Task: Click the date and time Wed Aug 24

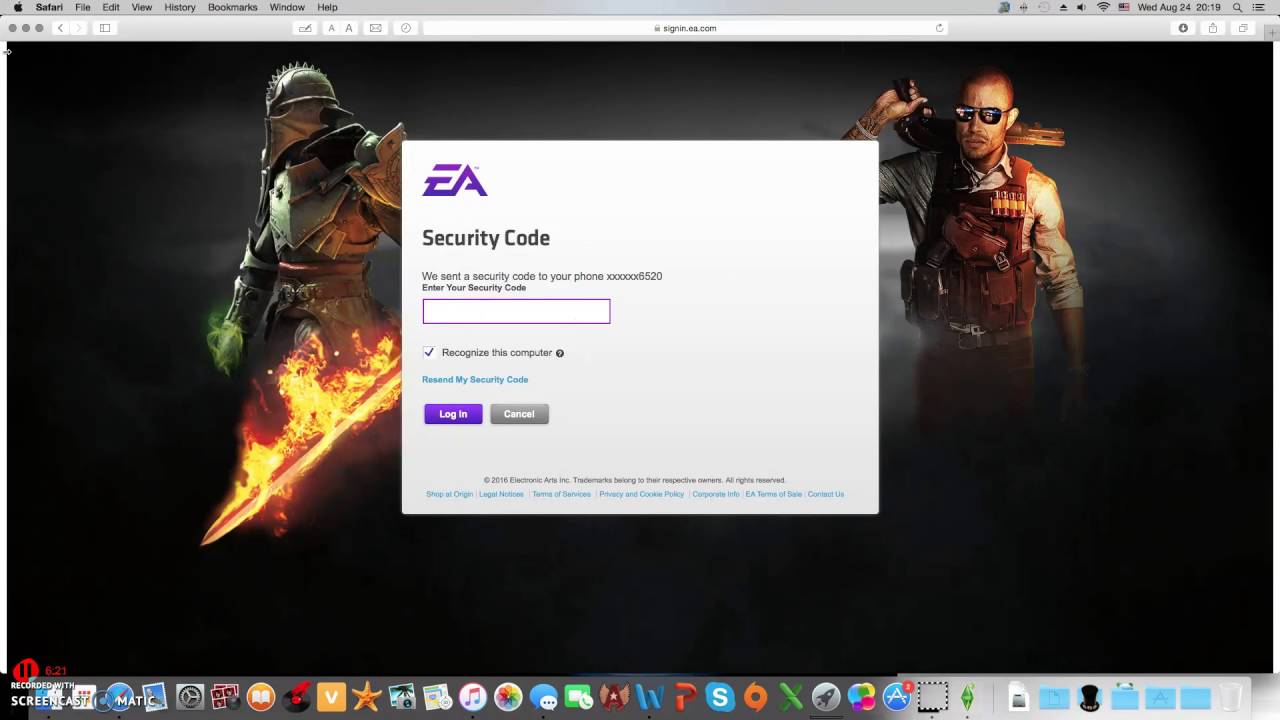Action: (1179, 7)
